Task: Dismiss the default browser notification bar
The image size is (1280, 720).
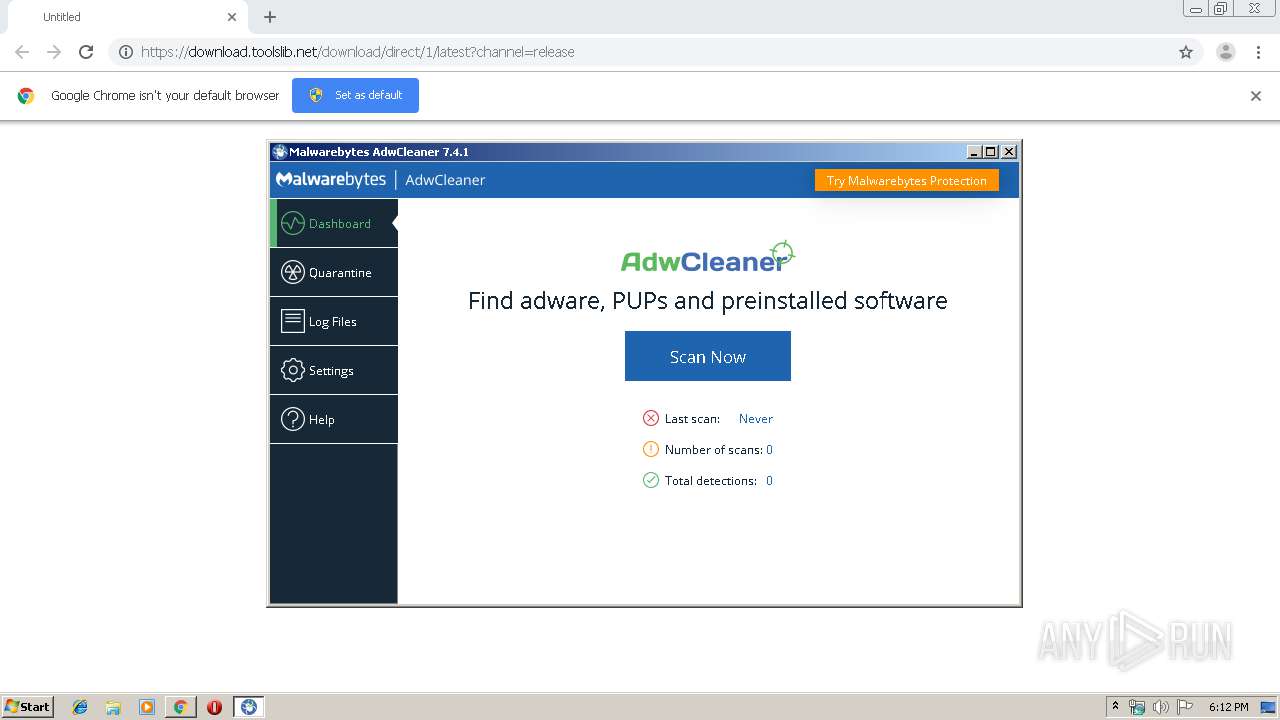Action: 1256,96
